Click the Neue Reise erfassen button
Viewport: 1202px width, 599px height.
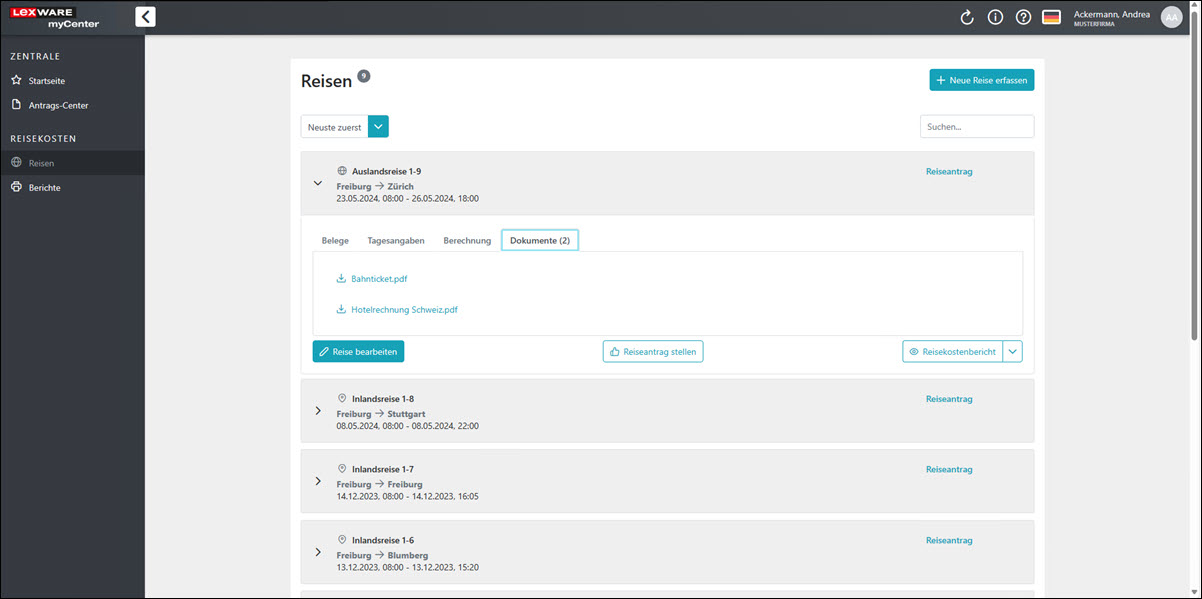[x=981, y=80]
